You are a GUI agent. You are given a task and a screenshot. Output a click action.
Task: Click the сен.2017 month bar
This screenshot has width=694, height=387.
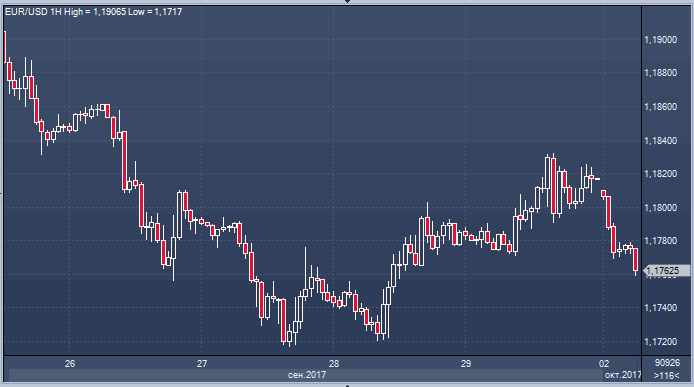coord(307,375)
